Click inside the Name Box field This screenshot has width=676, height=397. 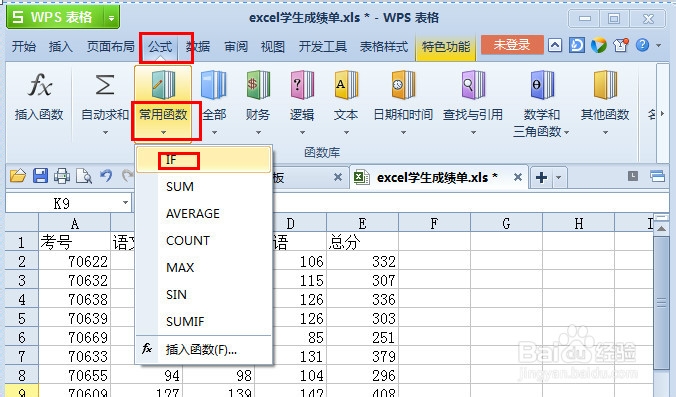click(62, 203)
